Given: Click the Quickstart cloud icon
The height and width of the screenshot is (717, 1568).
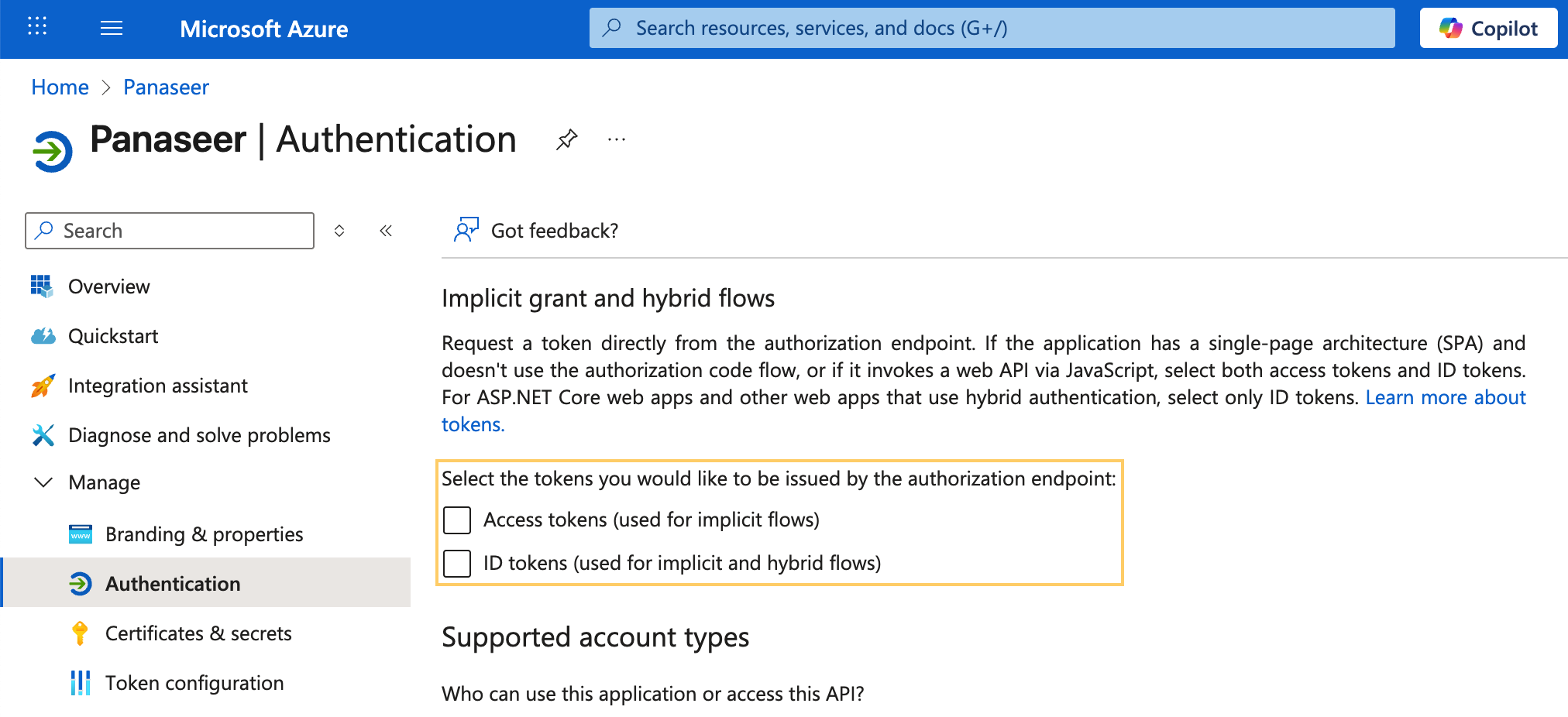Looking at the screenshot, I should tap(43, 336).
